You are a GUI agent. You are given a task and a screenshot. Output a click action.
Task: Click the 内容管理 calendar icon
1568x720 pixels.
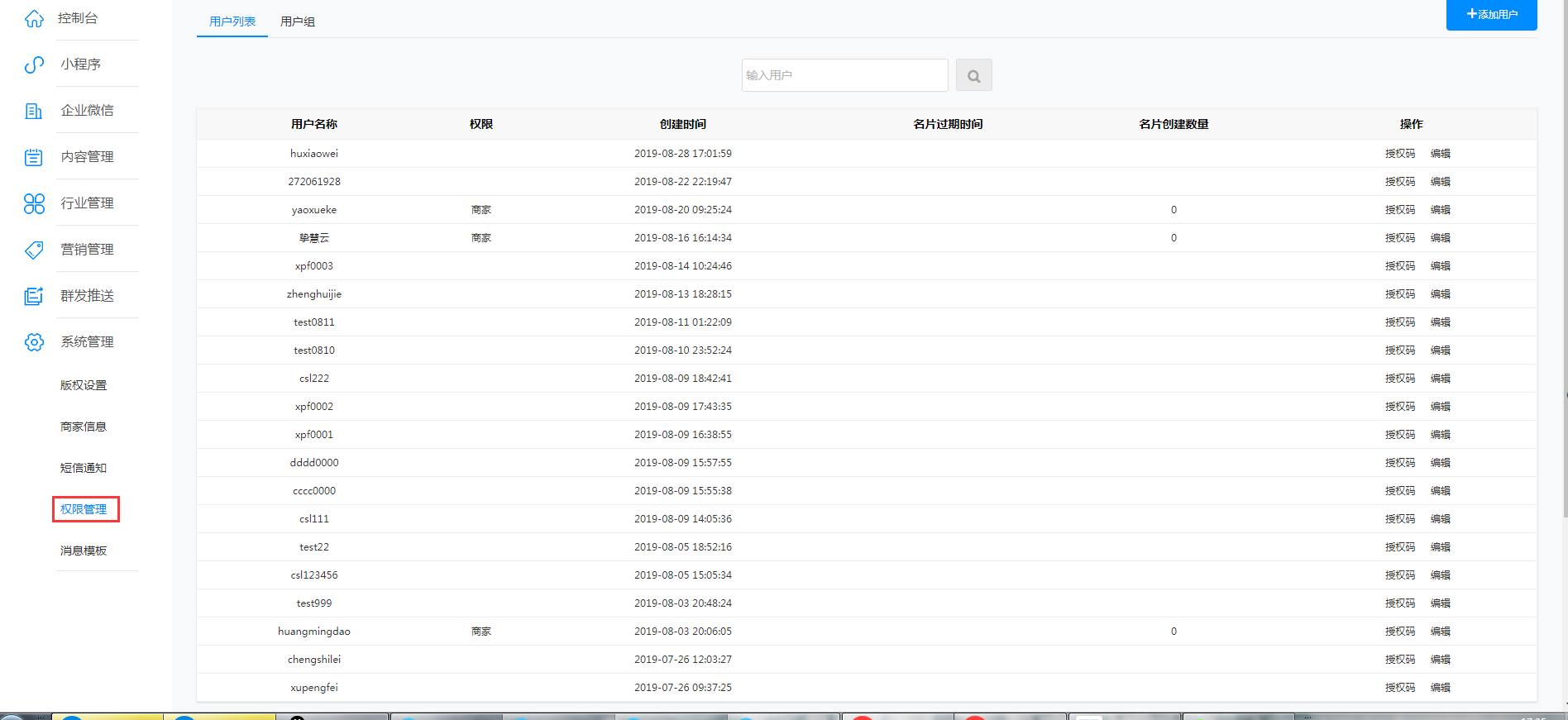34,157
